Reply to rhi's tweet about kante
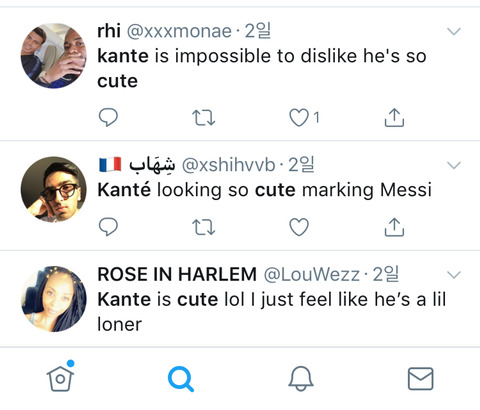The height and width of the screenshot is (410, 480). click(x=108, y=117)
